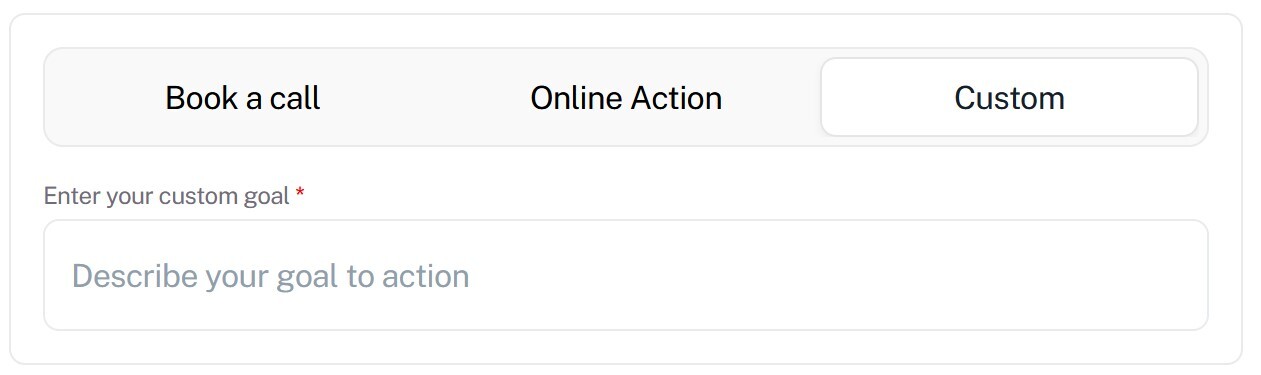The image size is (1261, 375).
Task: Focus the goal description text box
Action: 626,275
